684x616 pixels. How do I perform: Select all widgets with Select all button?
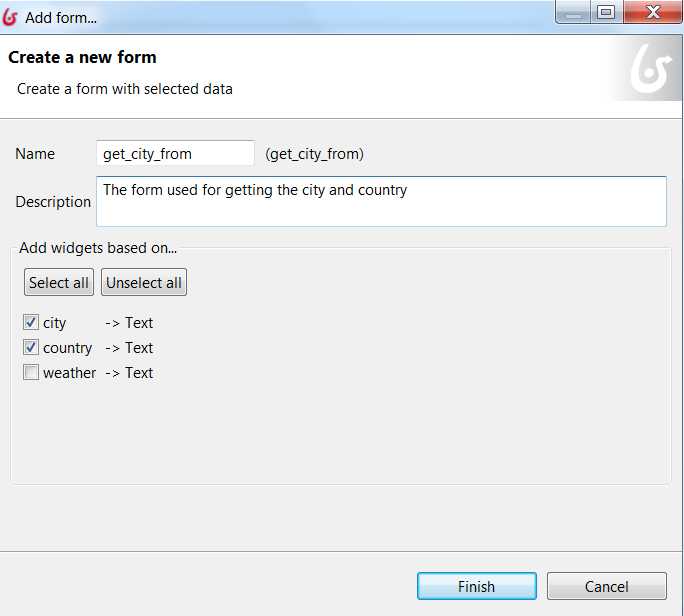(59, 282)
